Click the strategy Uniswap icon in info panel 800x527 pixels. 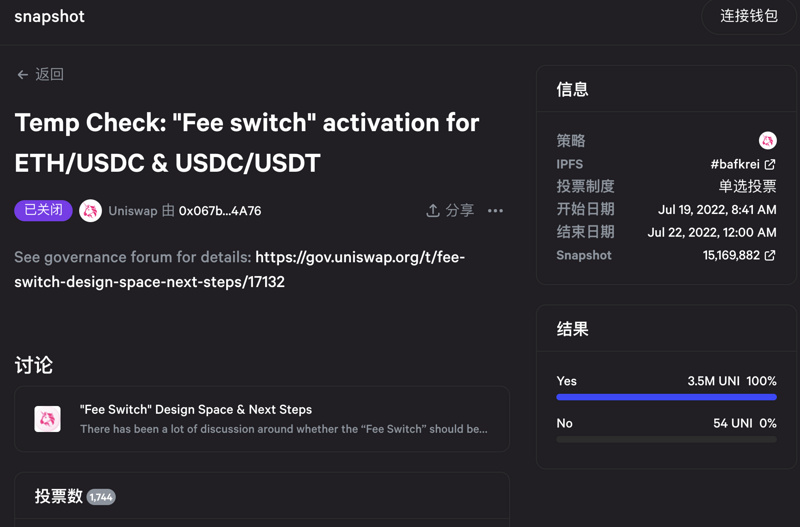(767, 141)
